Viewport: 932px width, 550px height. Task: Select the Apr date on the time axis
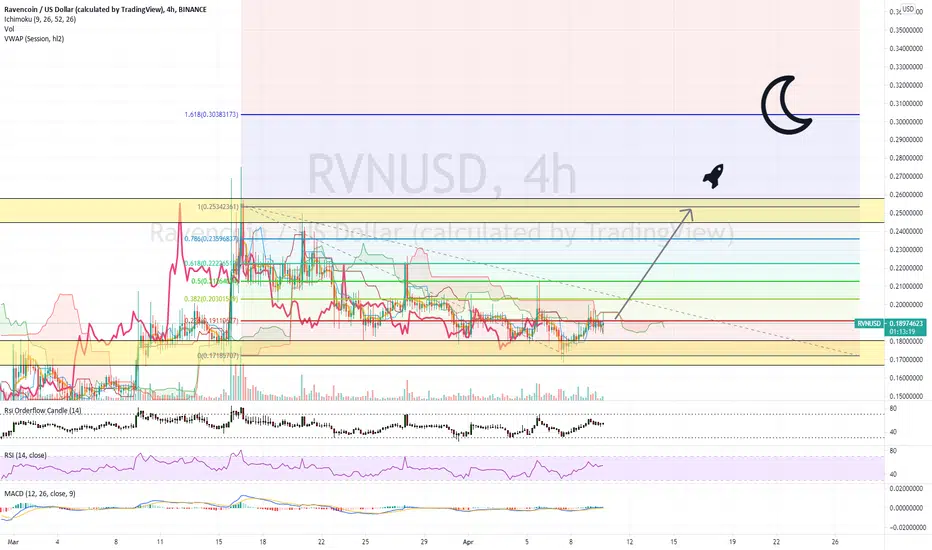pos(468,542)
